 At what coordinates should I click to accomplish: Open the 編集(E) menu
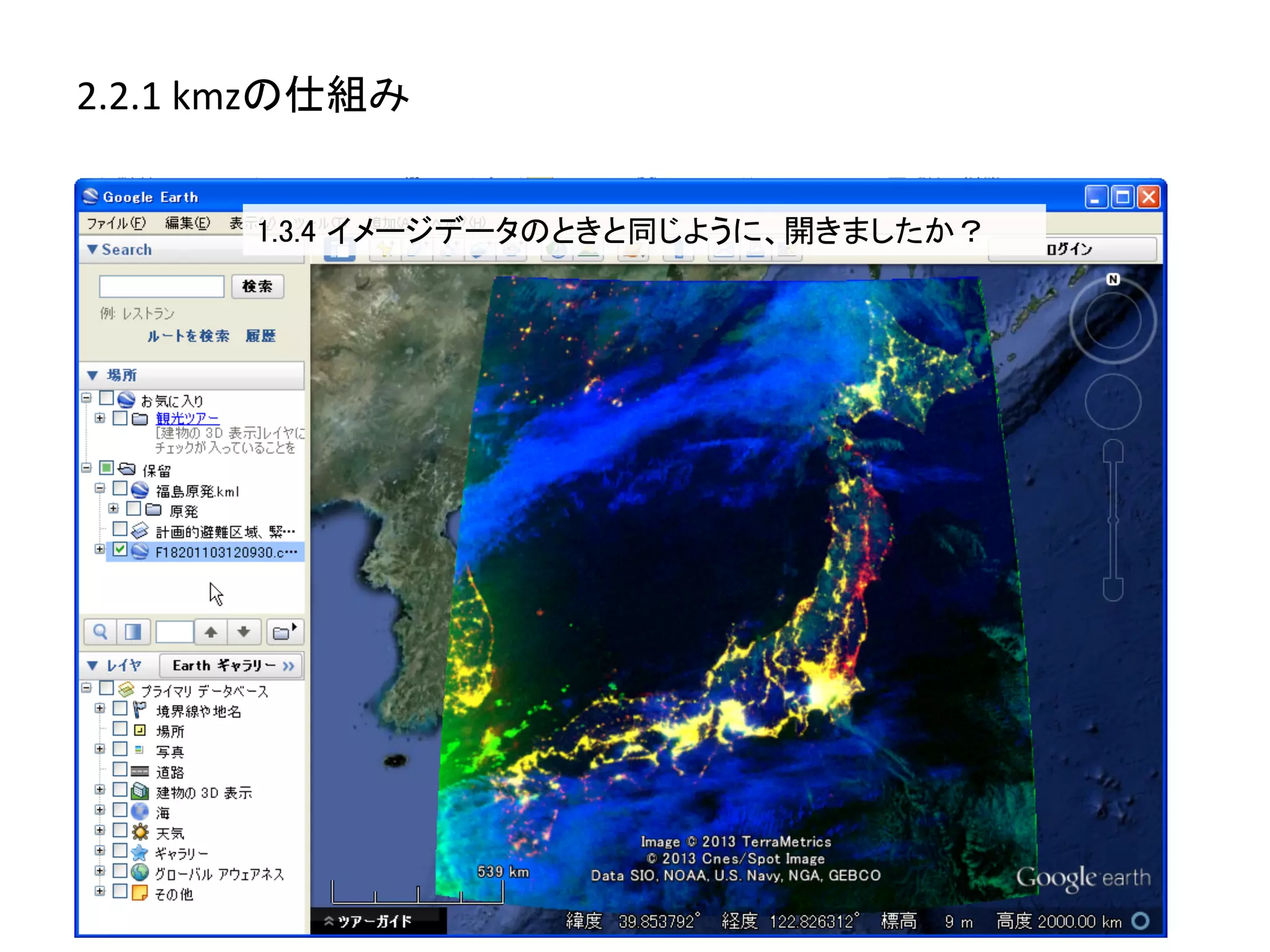187,223
